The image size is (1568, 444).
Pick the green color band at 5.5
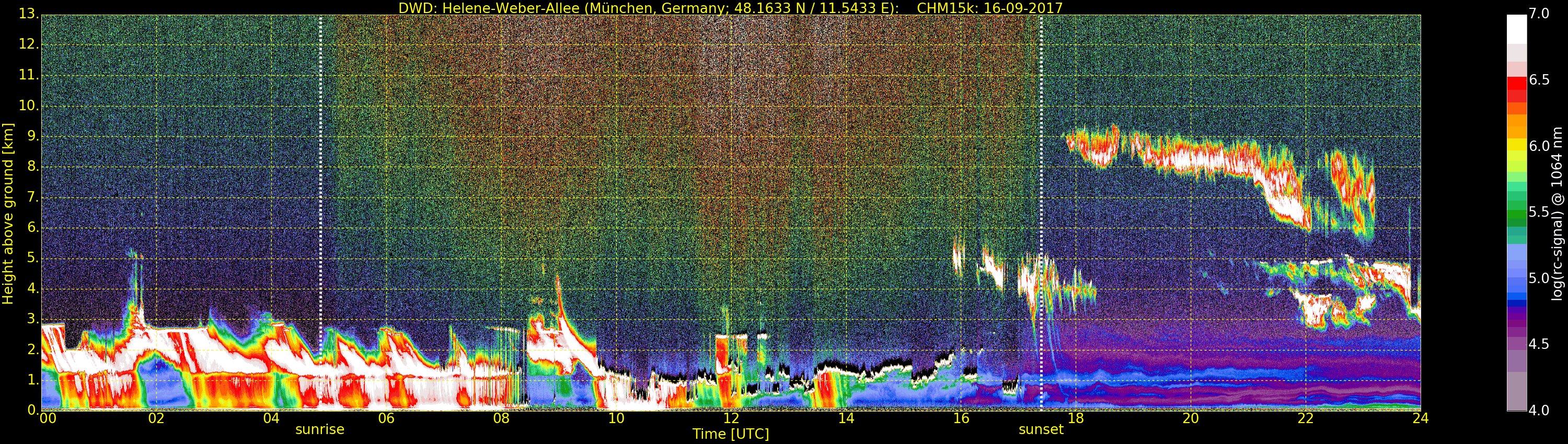[x=1516, y=212]
